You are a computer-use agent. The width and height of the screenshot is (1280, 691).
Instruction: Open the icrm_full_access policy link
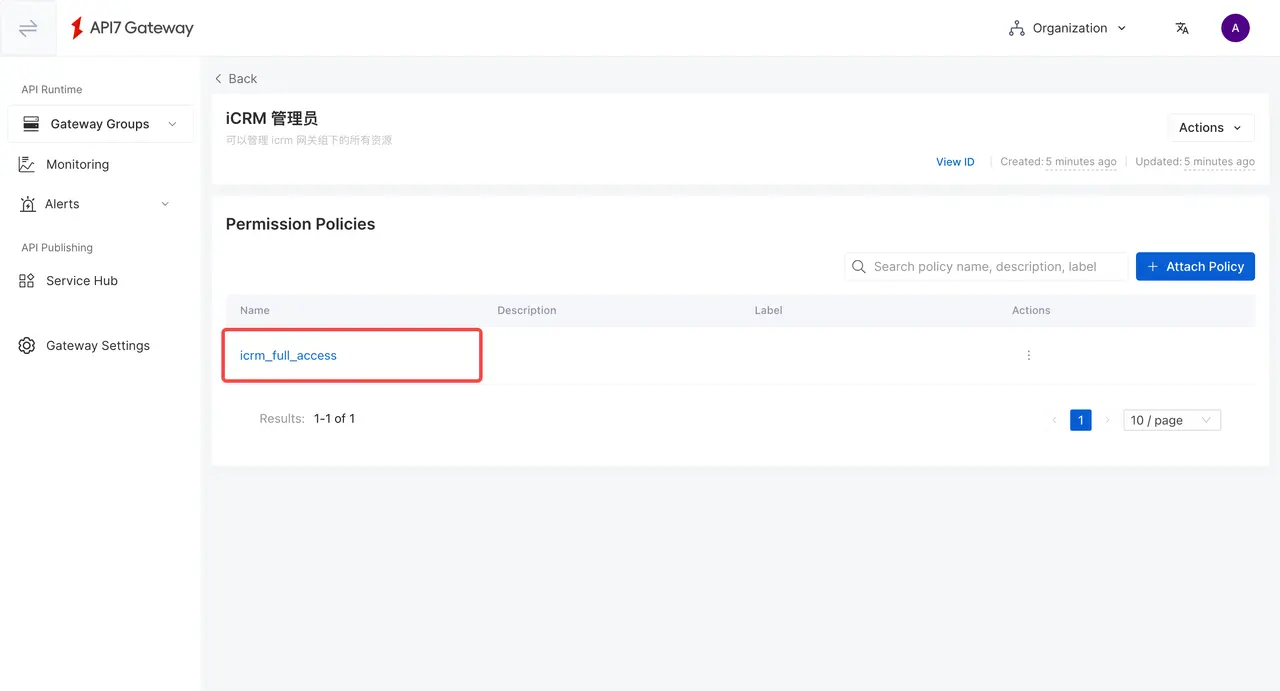click(x=288, y=355)
